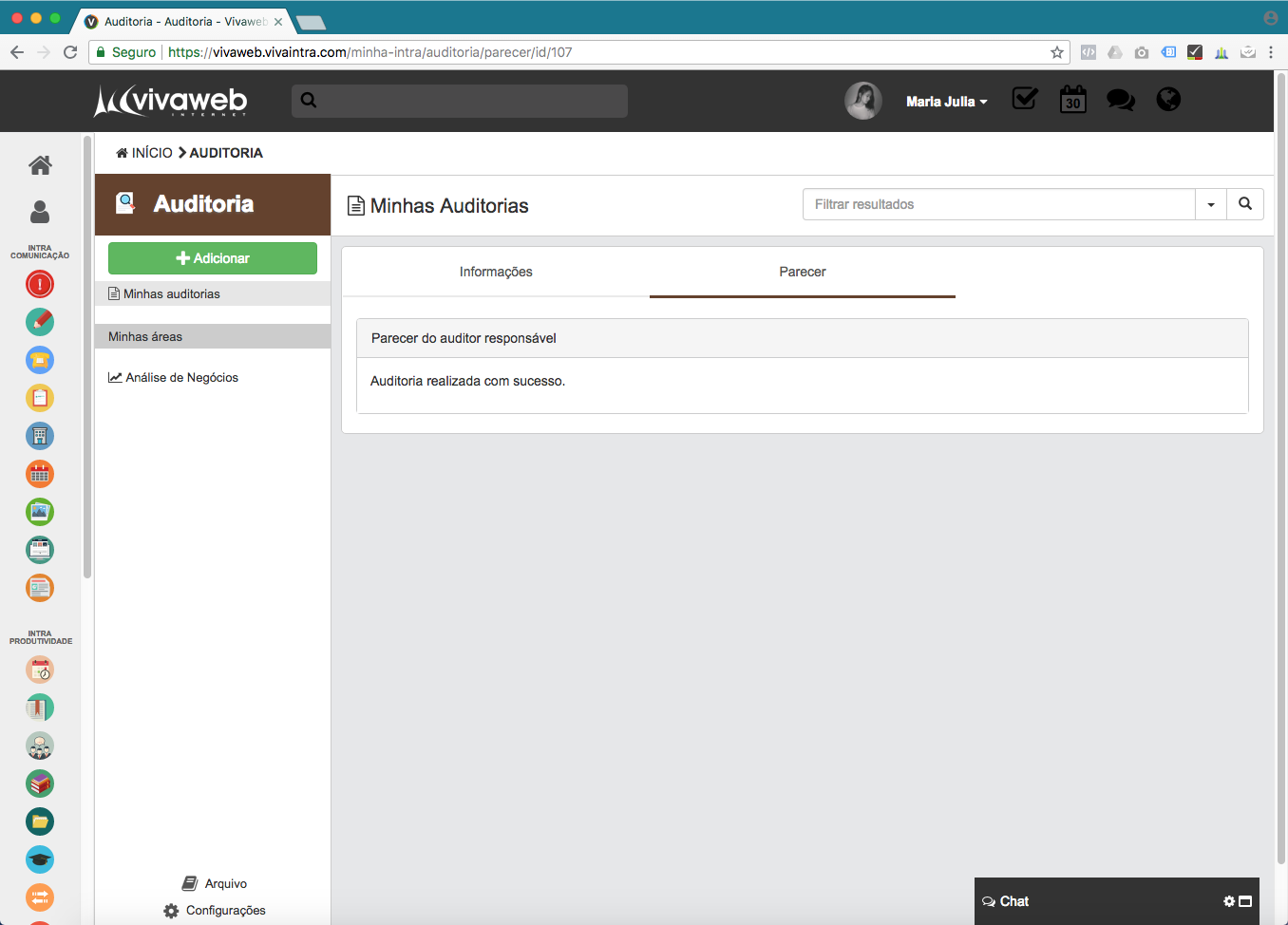Expand the Maria Julia user menu

click(x=946, y=102)
